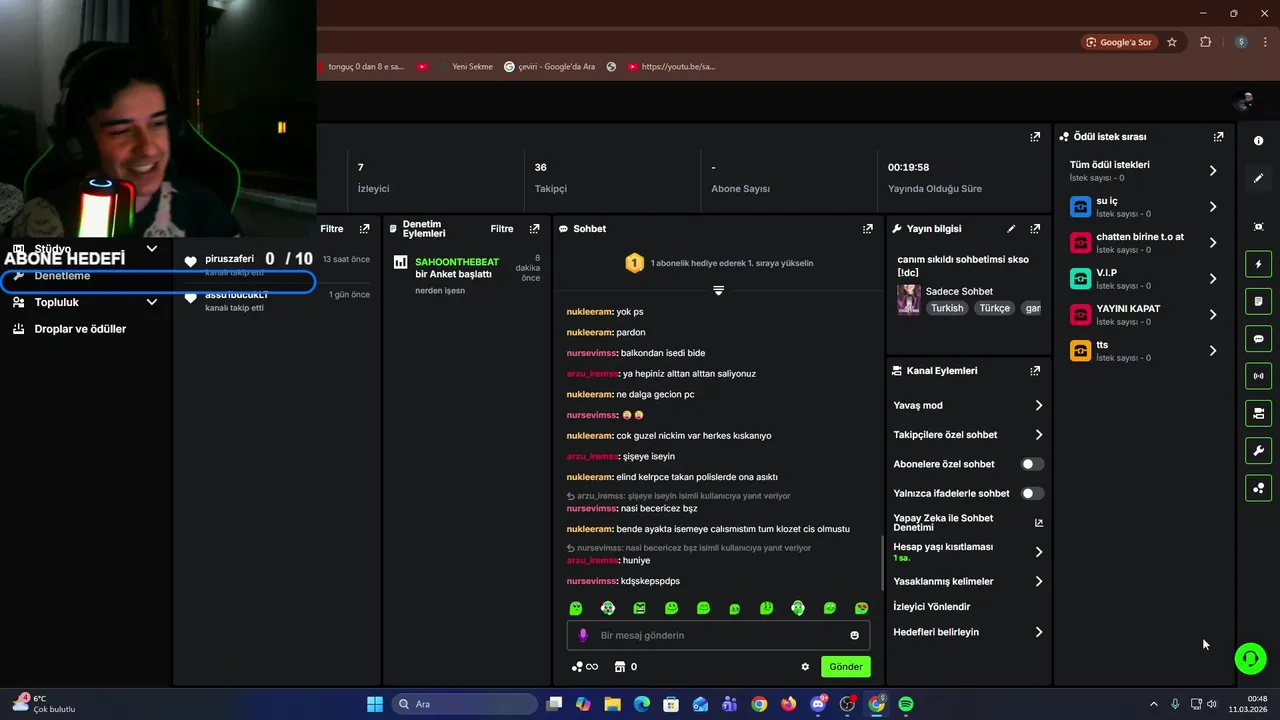This screenshot has height=720, width=1280.
Task: Click the focus frame icon in right sidebar
Action: click(x=1258, y=227)
